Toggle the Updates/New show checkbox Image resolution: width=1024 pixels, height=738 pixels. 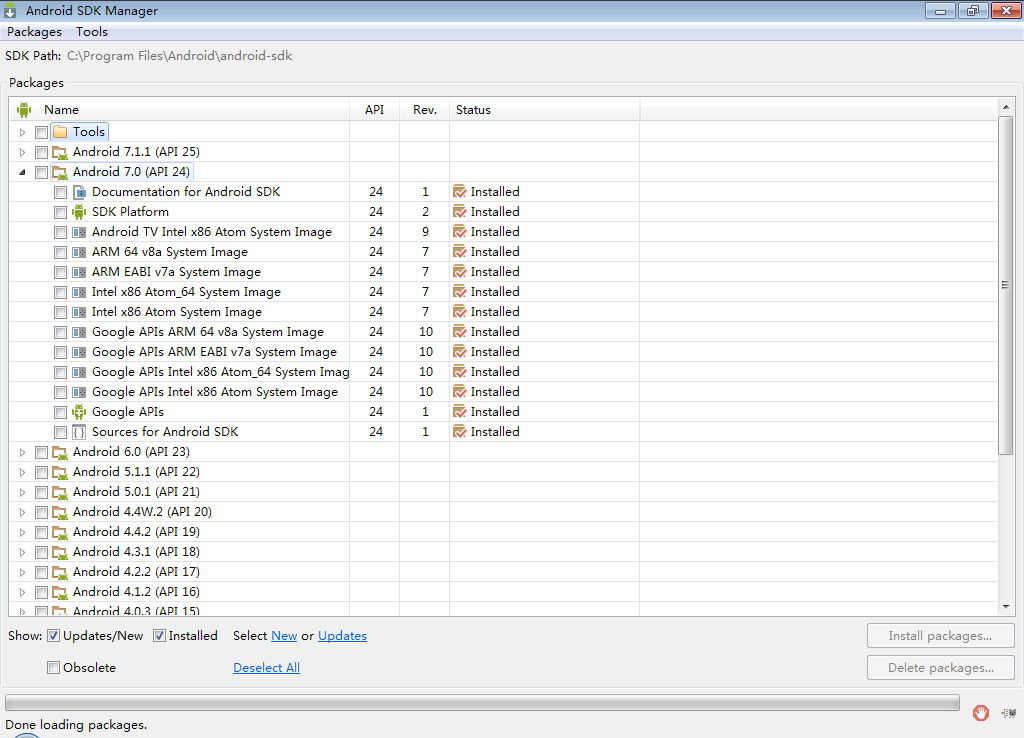point(54,635)
